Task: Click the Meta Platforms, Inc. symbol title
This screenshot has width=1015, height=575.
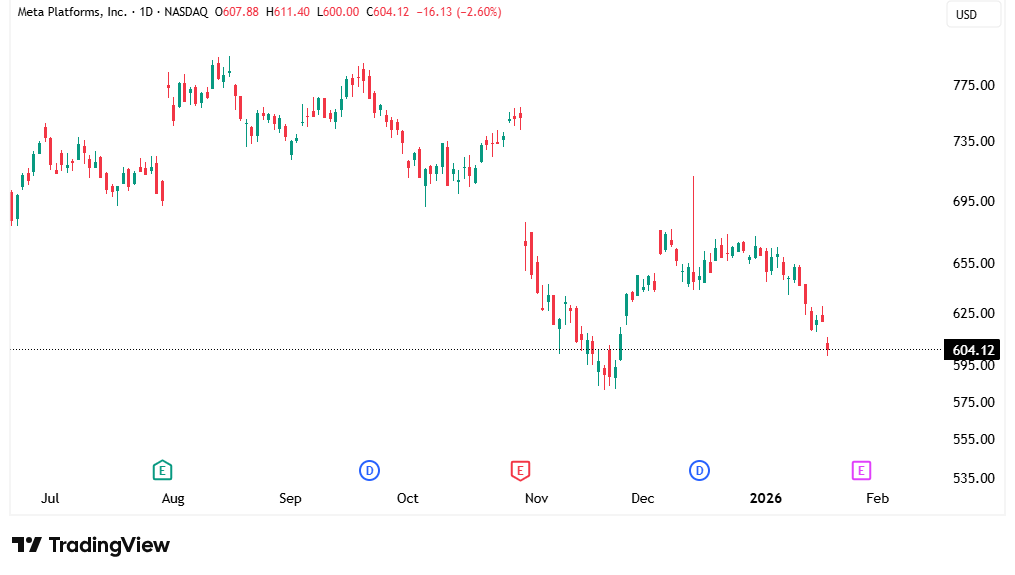Action: [x=73, y=12]
